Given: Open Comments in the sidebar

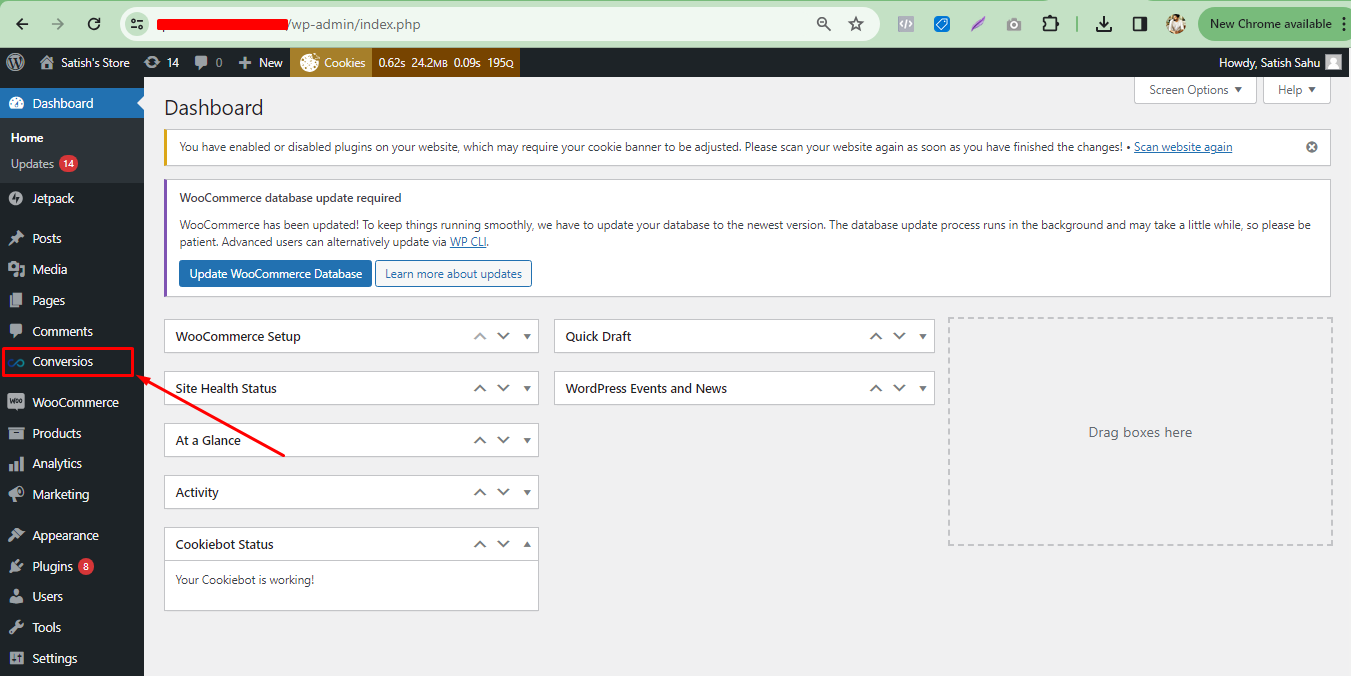Looking at the screenshot, I should point(72,331).
